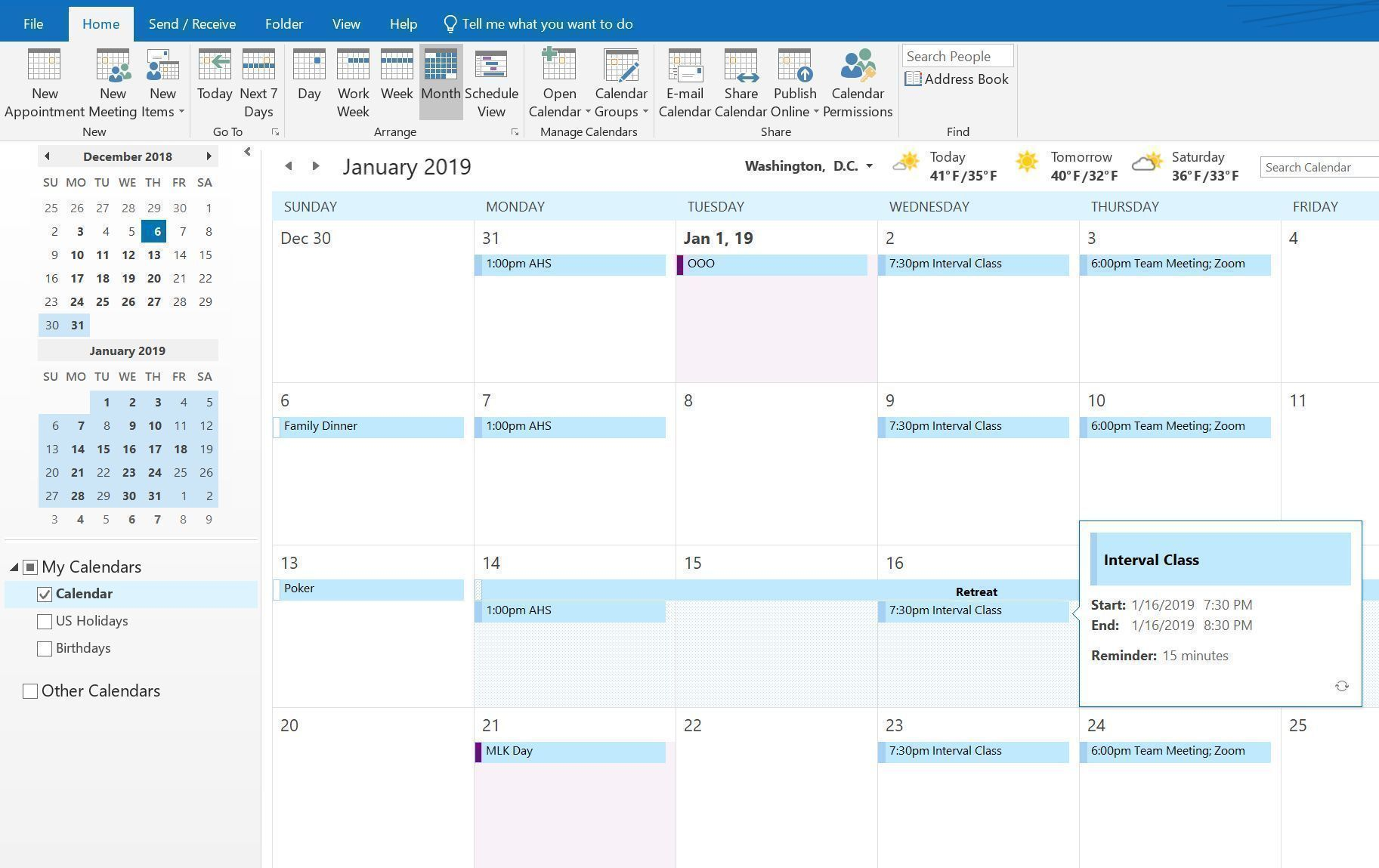Expand the Washington, D.C. location dropdown
The image size is (1379, 868).
(869, 166)
